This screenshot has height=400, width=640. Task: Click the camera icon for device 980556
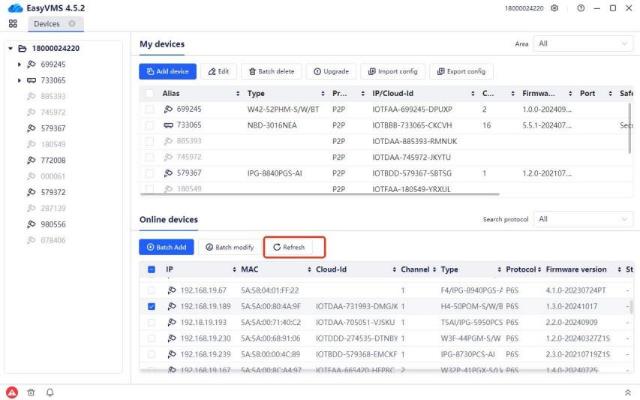[31, 224]
